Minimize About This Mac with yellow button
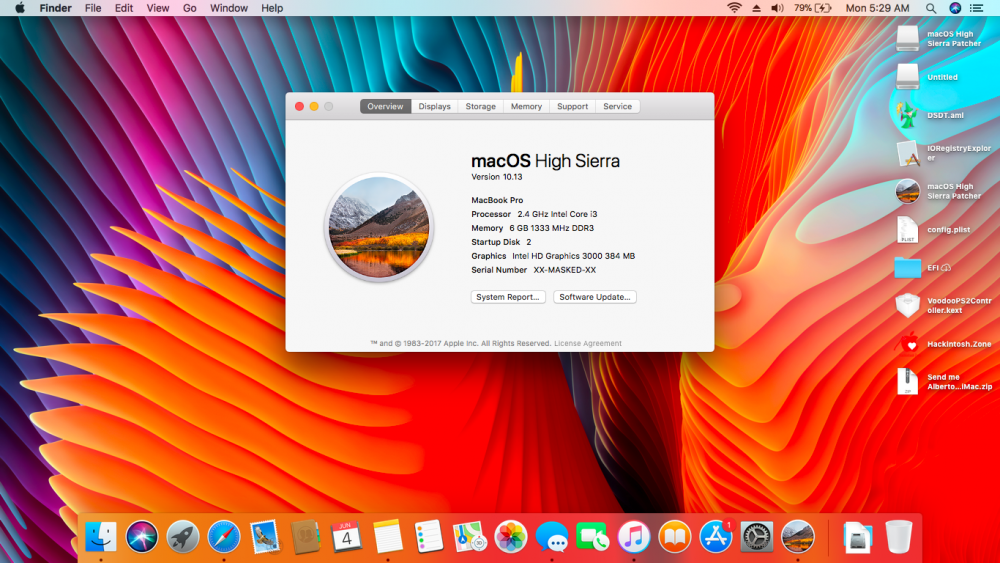 point(314,106)
